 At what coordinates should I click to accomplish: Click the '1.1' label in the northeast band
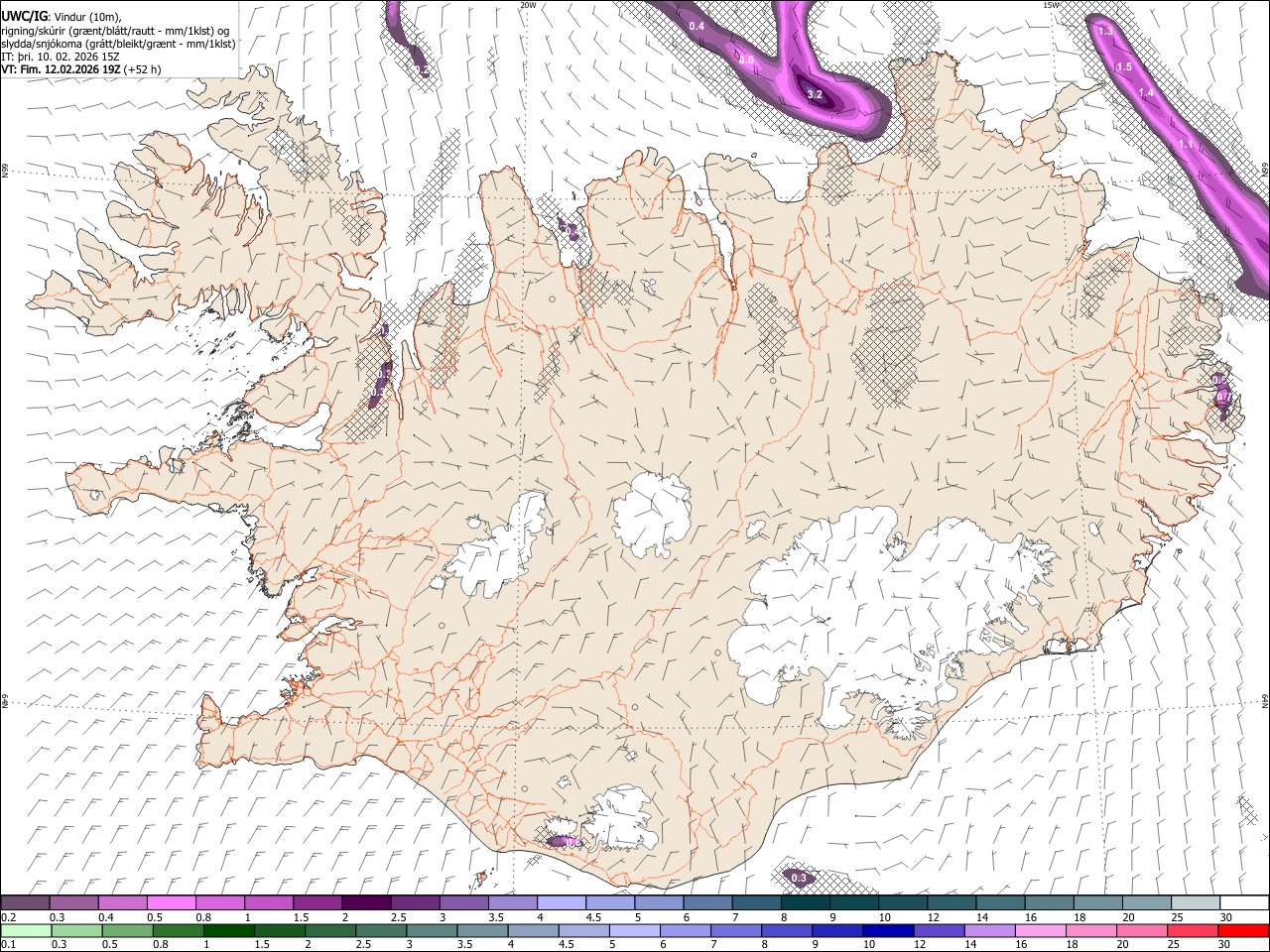1186,145
